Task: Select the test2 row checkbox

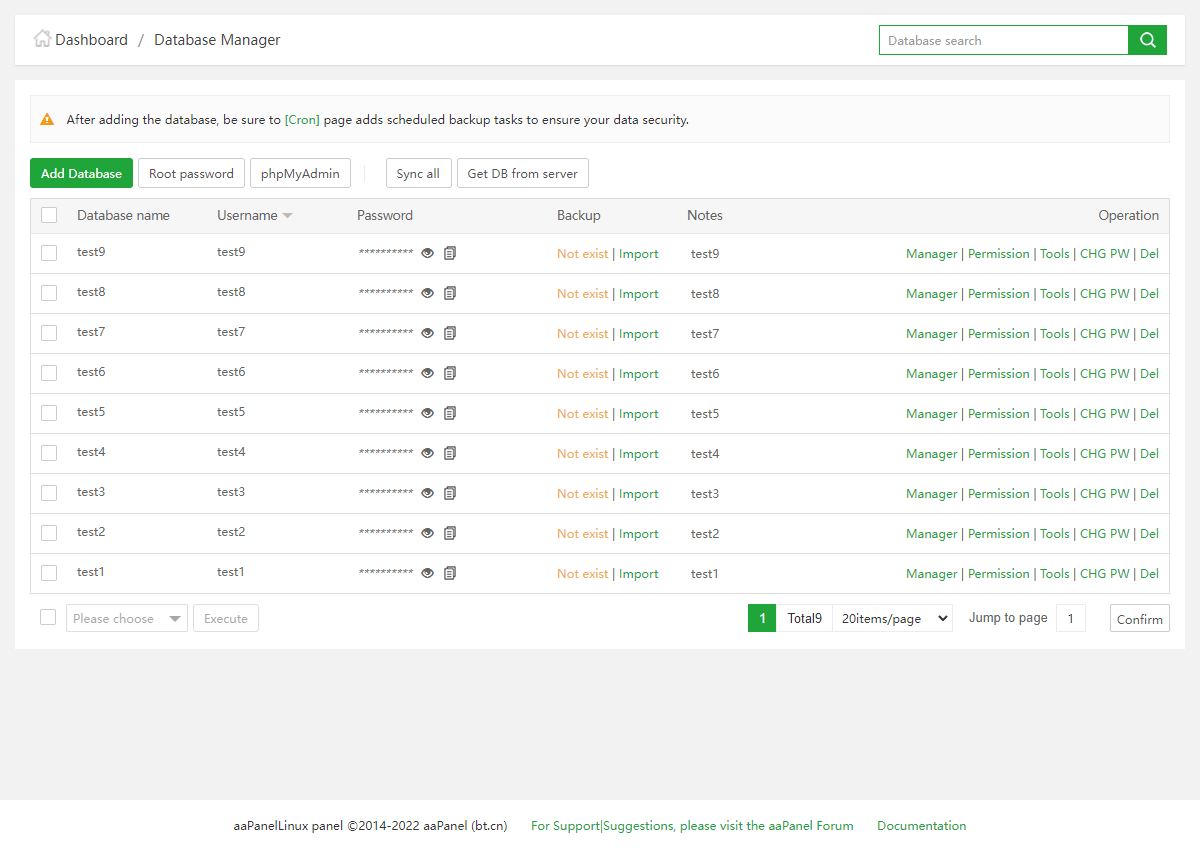Action: [x=49, y=533]
